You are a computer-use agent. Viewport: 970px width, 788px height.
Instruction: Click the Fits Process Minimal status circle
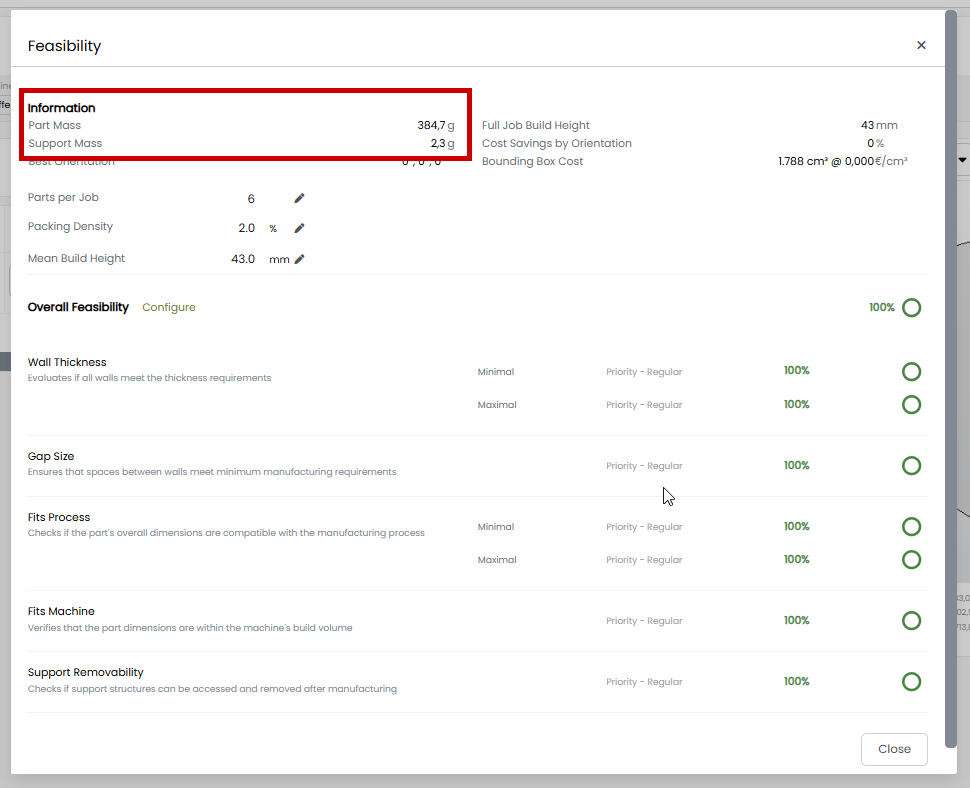point(911,527)
